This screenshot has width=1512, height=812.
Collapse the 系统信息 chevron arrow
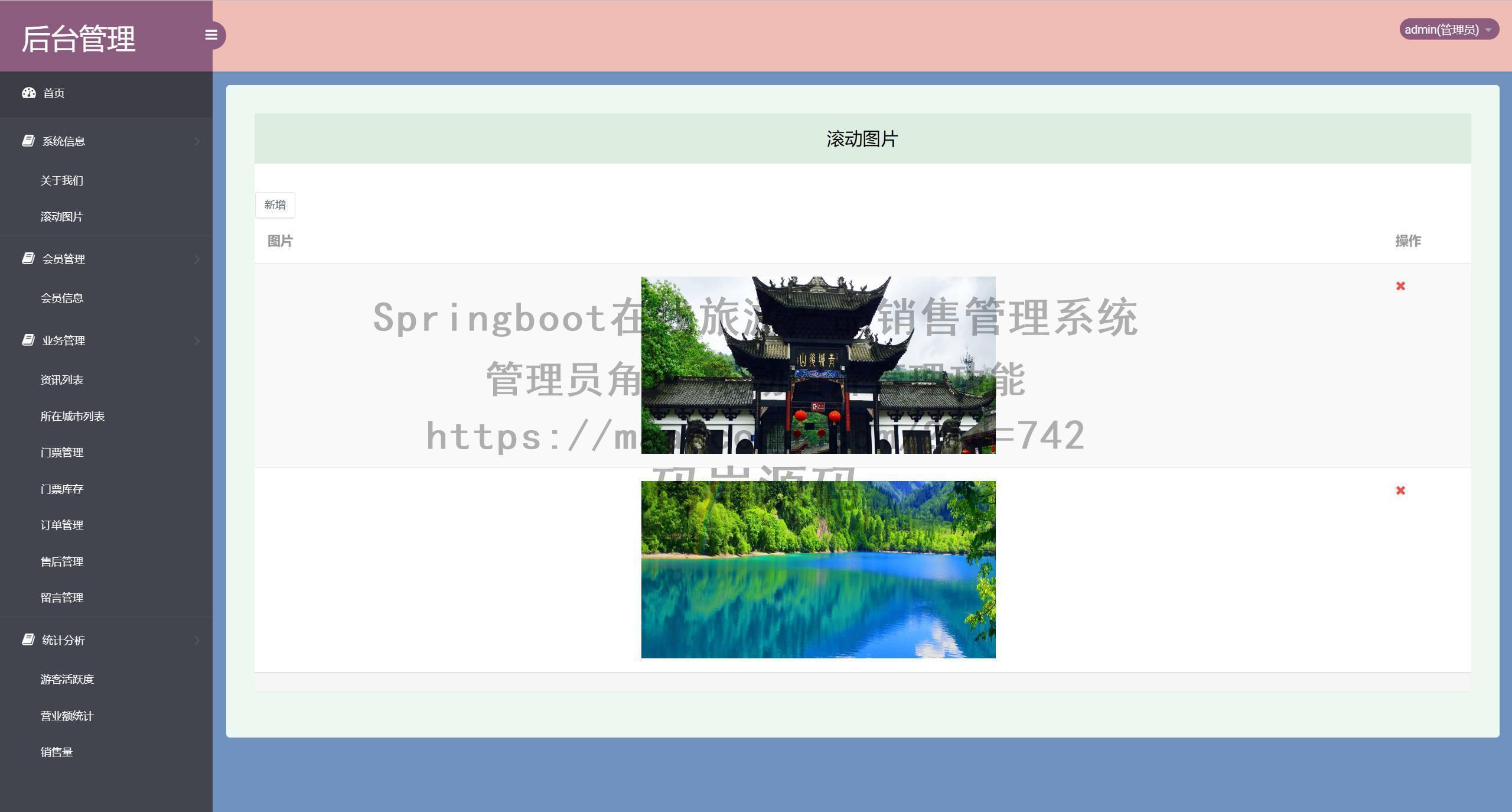point(197,141)
